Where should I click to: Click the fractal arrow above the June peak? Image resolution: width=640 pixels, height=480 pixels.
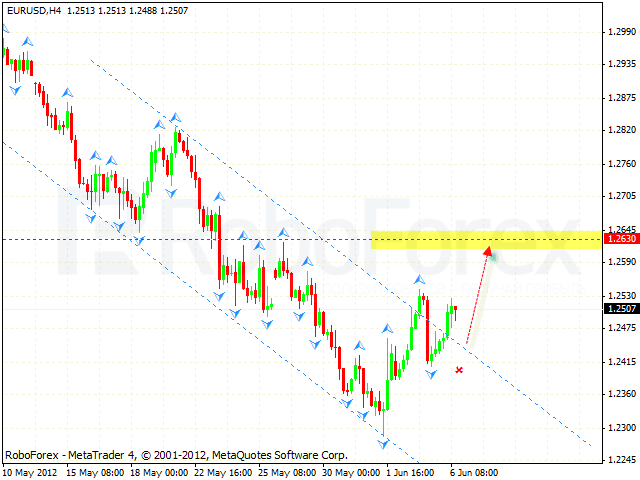(x=420, y=281)
